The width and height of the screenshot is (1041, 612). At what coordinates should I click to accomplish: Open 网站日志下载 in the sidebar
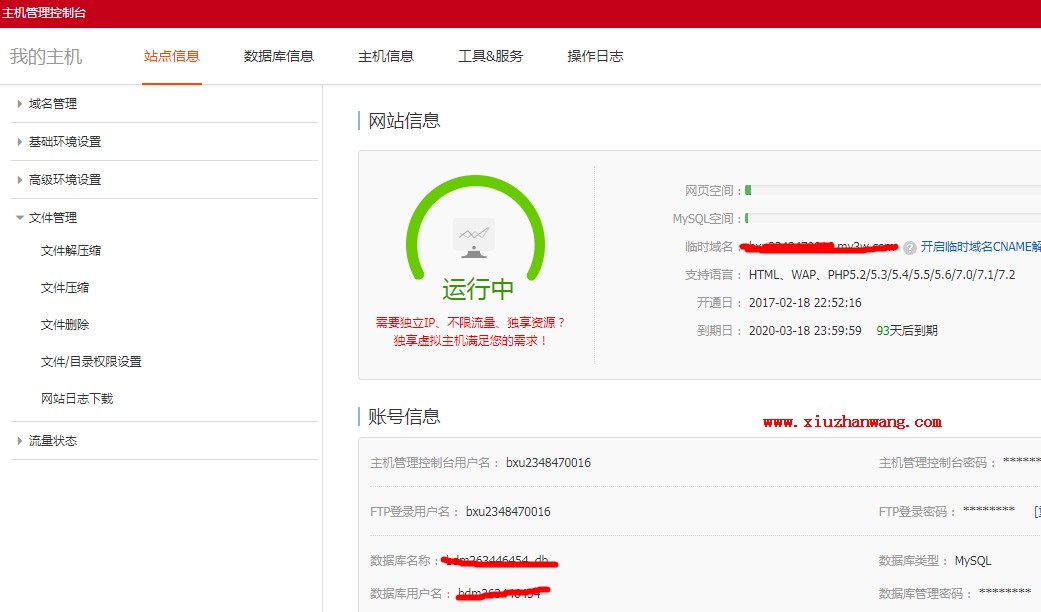[77, 398]
